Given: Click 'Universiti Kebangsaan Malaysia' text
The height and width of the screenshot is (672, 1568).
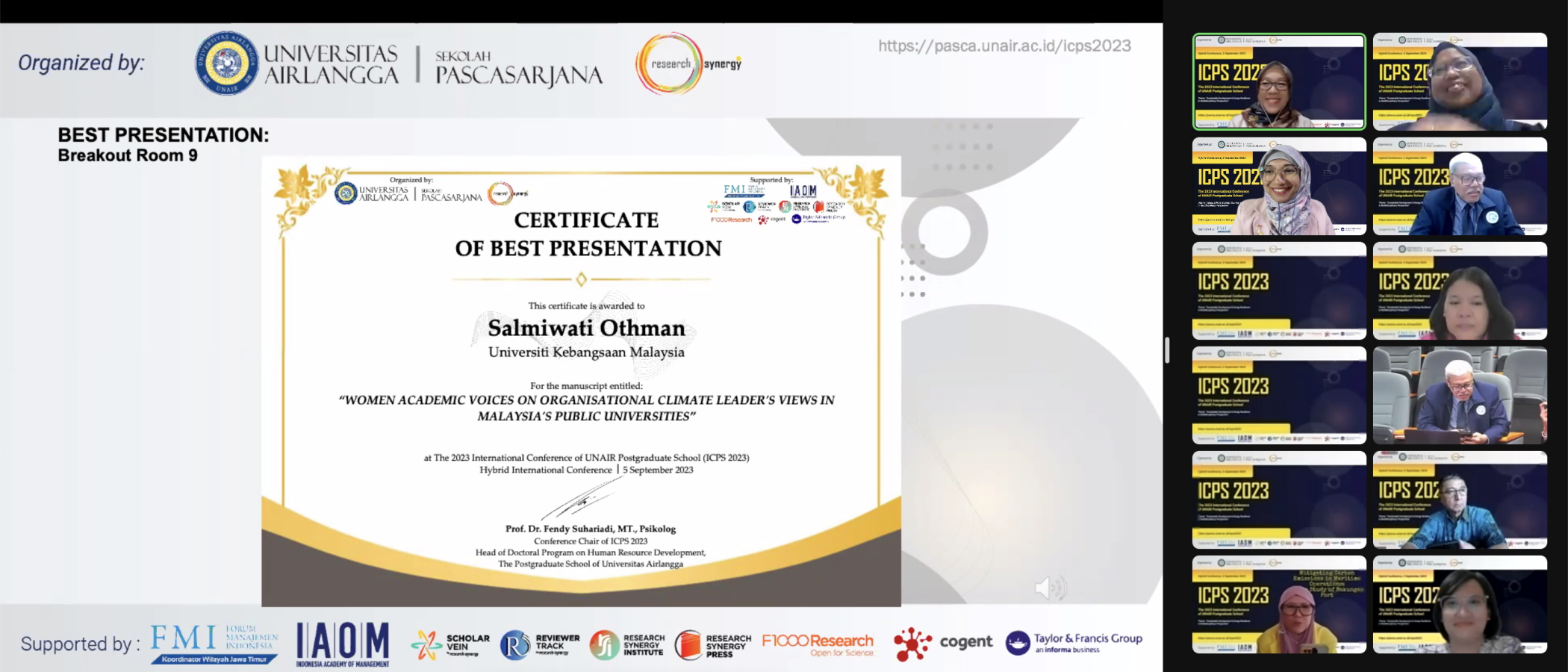Looking at the screenshot, I should (586, 352).
